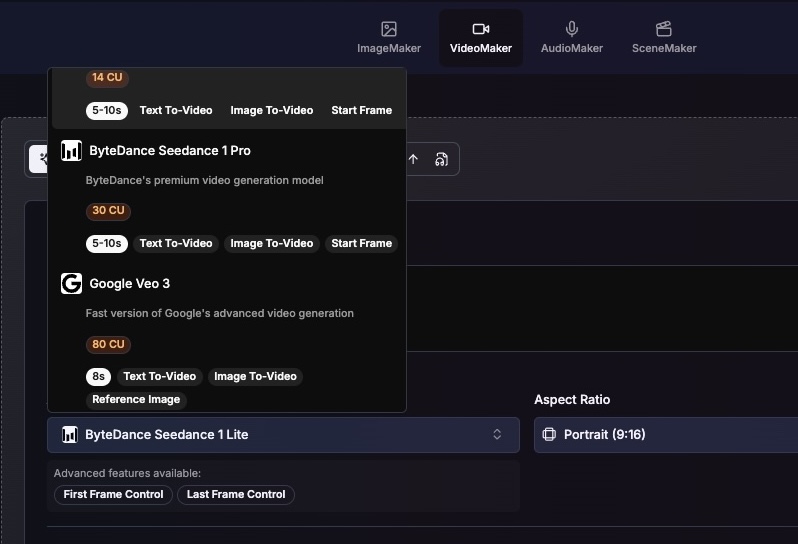Click Start Frame tag under 14 CU model
Image resolution: width=798 pixels, height=544 pixels.
361,110
